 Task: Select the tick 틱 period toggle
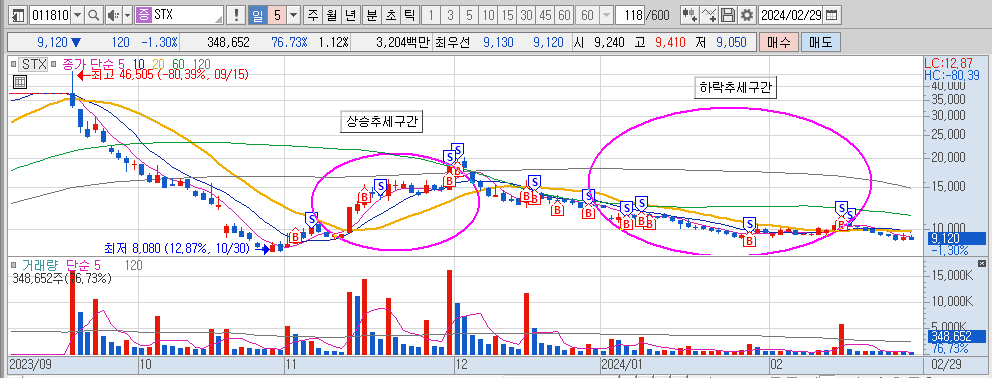point(410,15)
